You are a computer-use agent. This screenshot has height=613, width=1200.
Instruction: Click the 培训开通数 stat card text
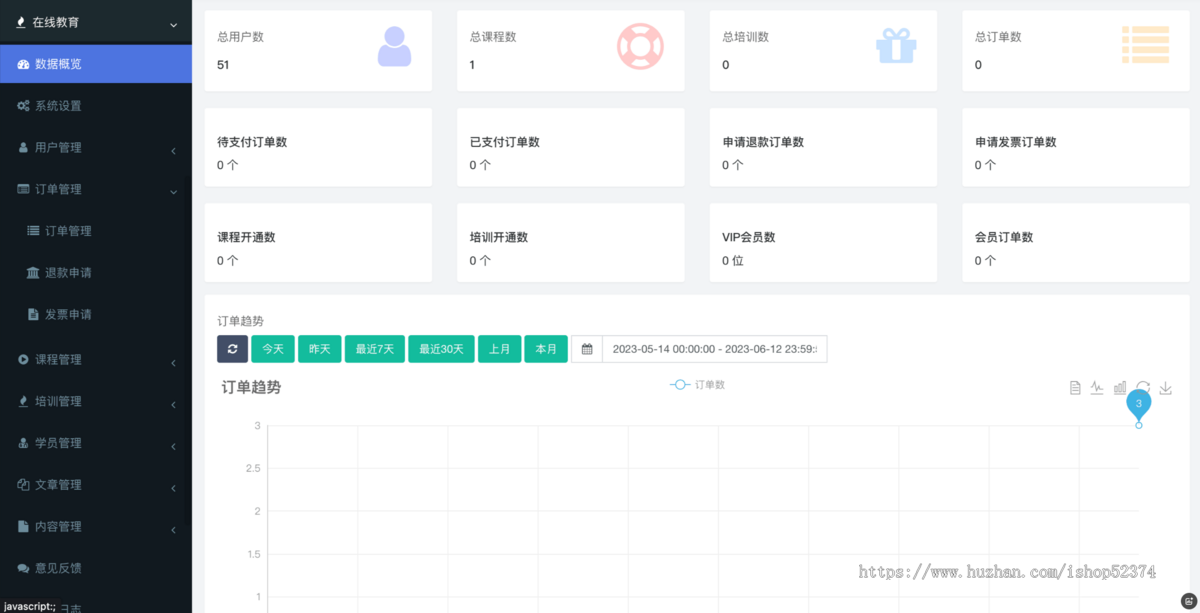(x=499, y=237)
